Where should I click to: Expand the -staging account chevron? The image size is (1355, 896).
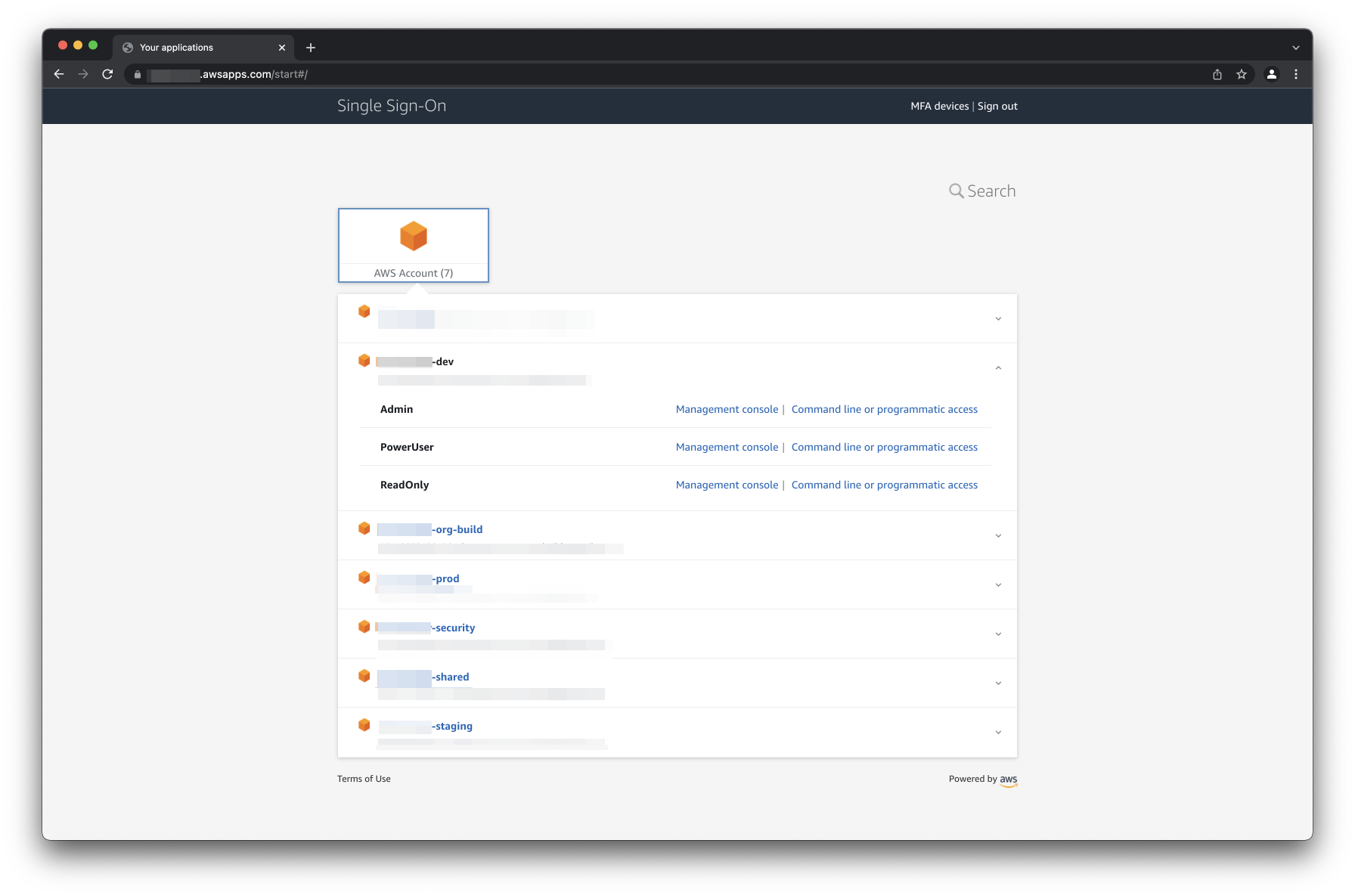pyautogui.click(x=998, y=732)
